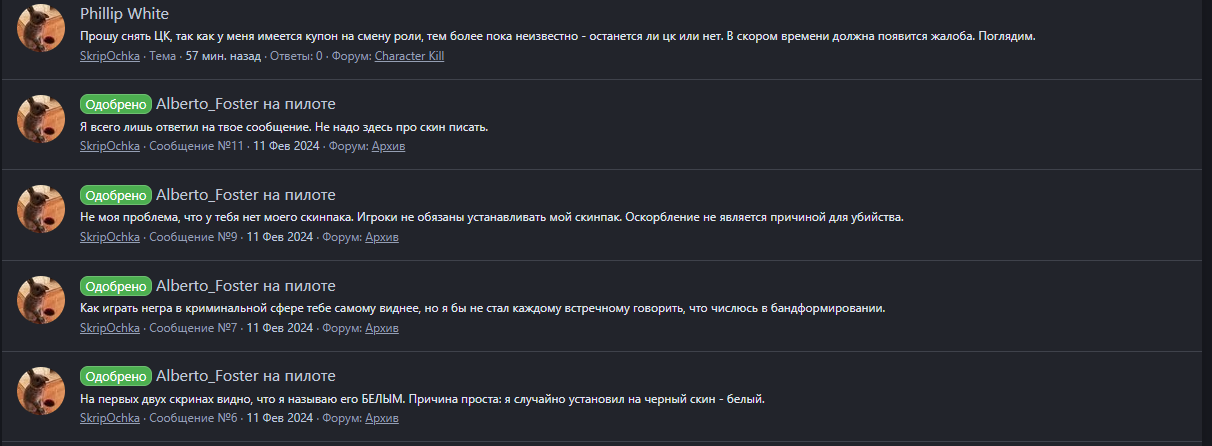The width and height of the screenshot is (1212, 446).
Task: Open the Alberto_Foster title for message №6
Action: [x=246, y=376]
